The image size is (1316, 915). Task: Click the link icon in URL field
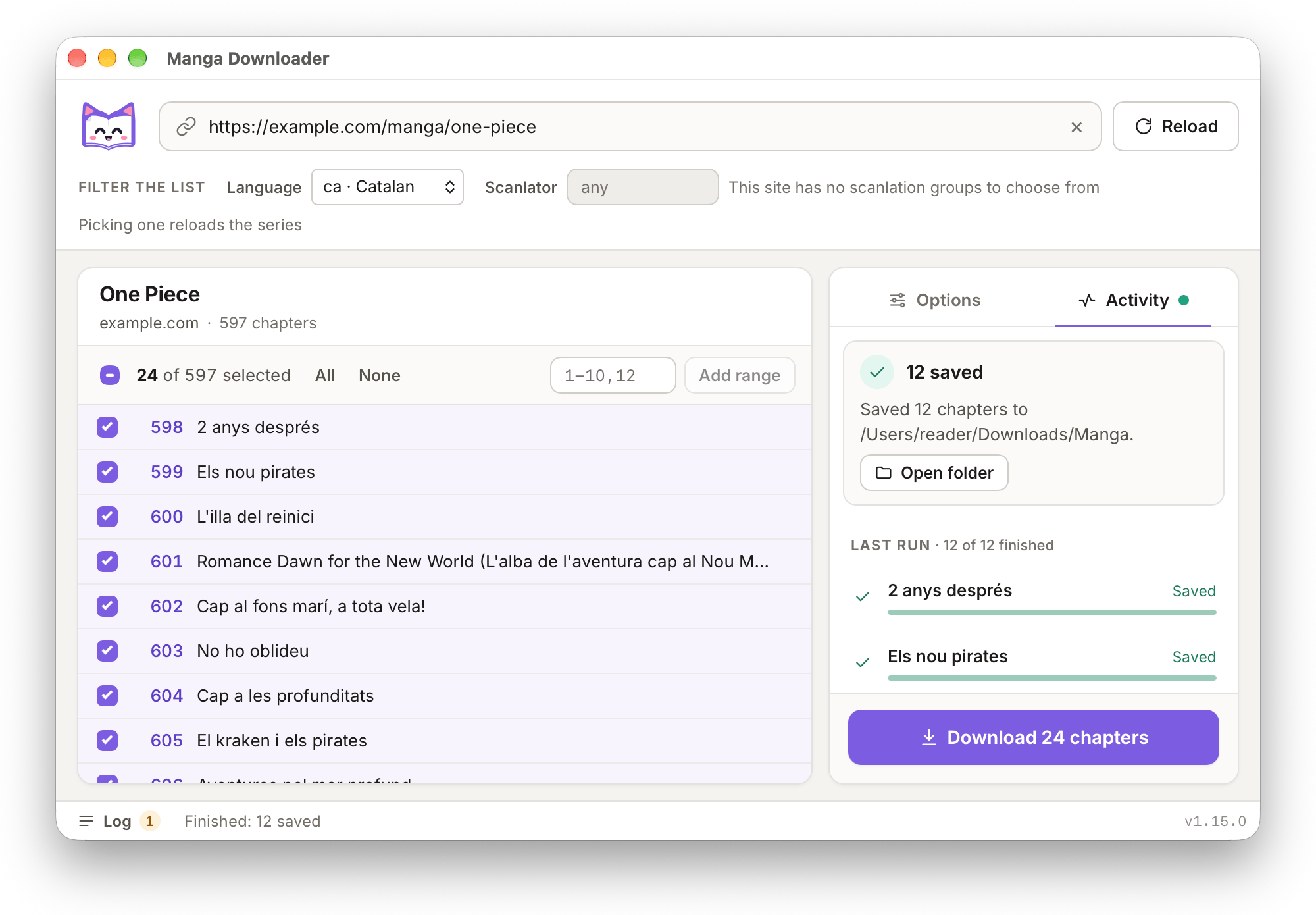click(186, 126)
